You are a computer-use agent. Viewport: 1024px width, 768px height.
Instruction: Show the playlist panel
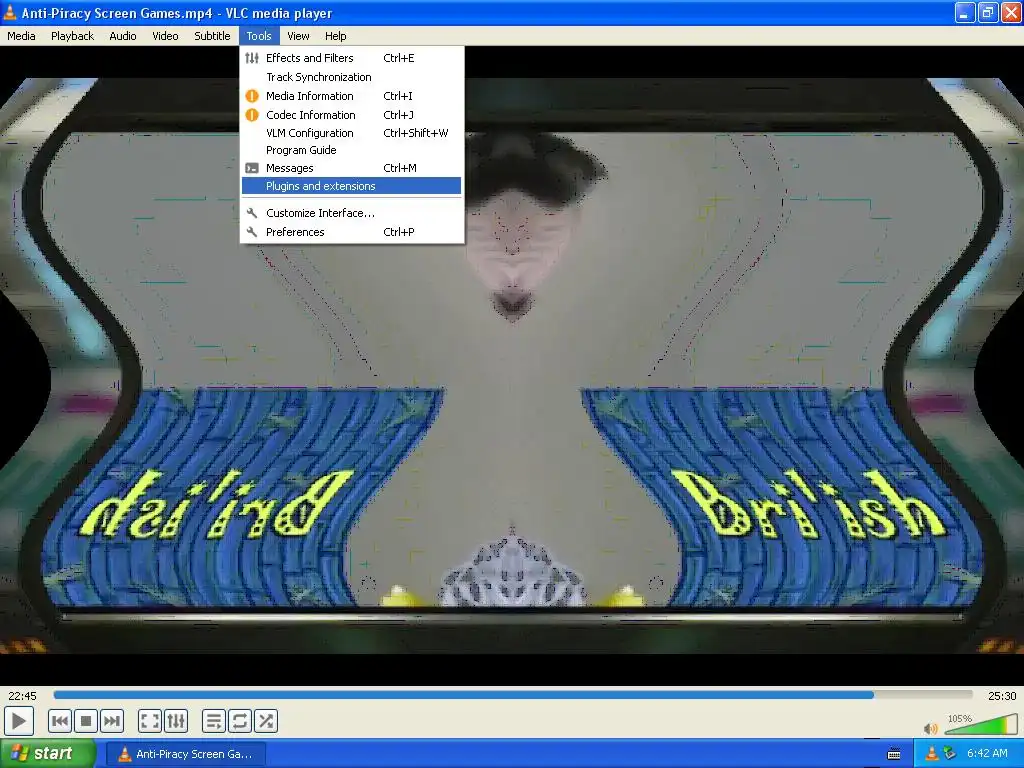214,722
